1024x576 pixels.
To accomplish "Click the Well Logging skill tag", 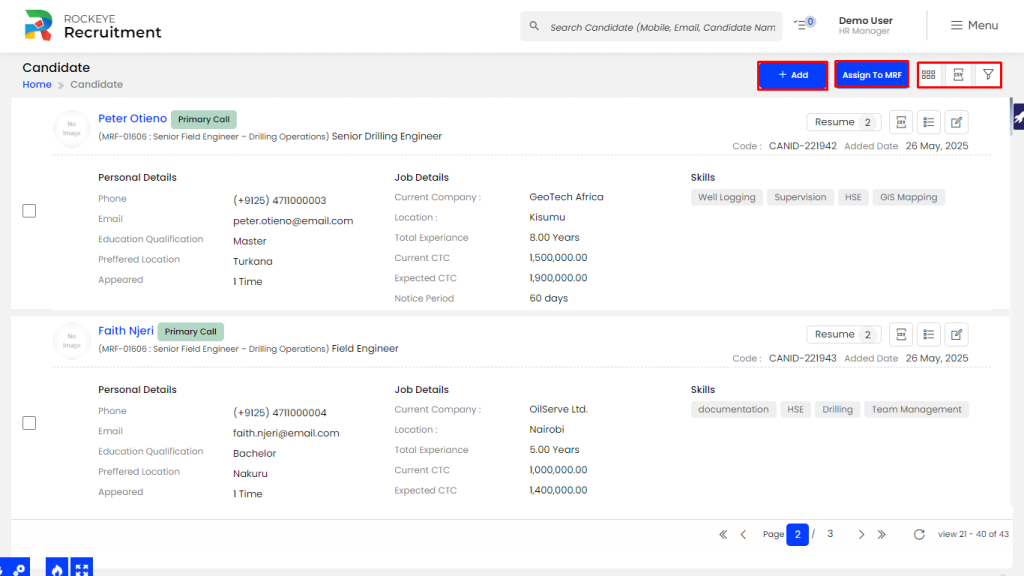I will pos(726,197).
